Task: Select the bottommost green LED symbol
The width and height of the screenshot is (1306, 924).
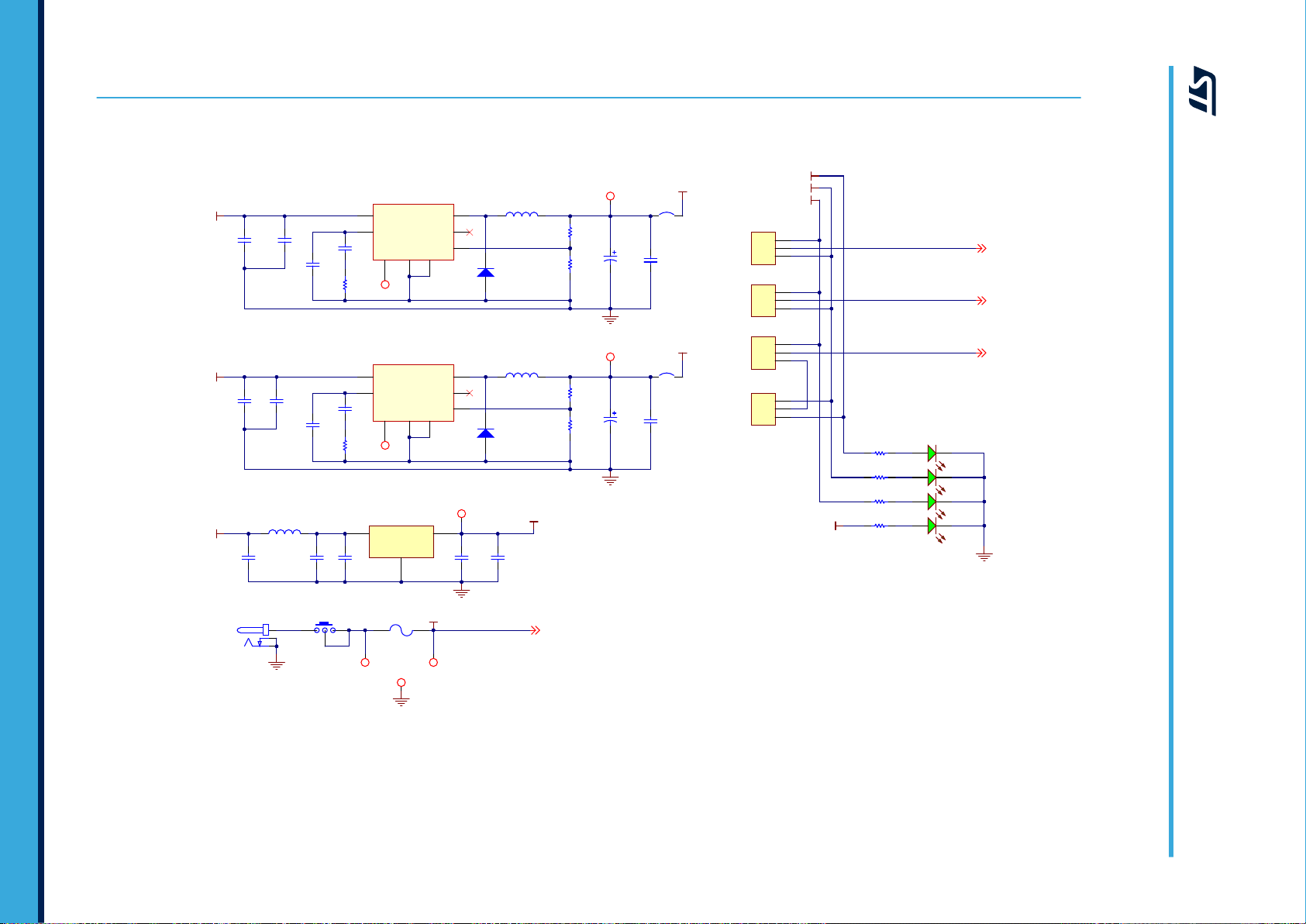Action: coord(932,526)
